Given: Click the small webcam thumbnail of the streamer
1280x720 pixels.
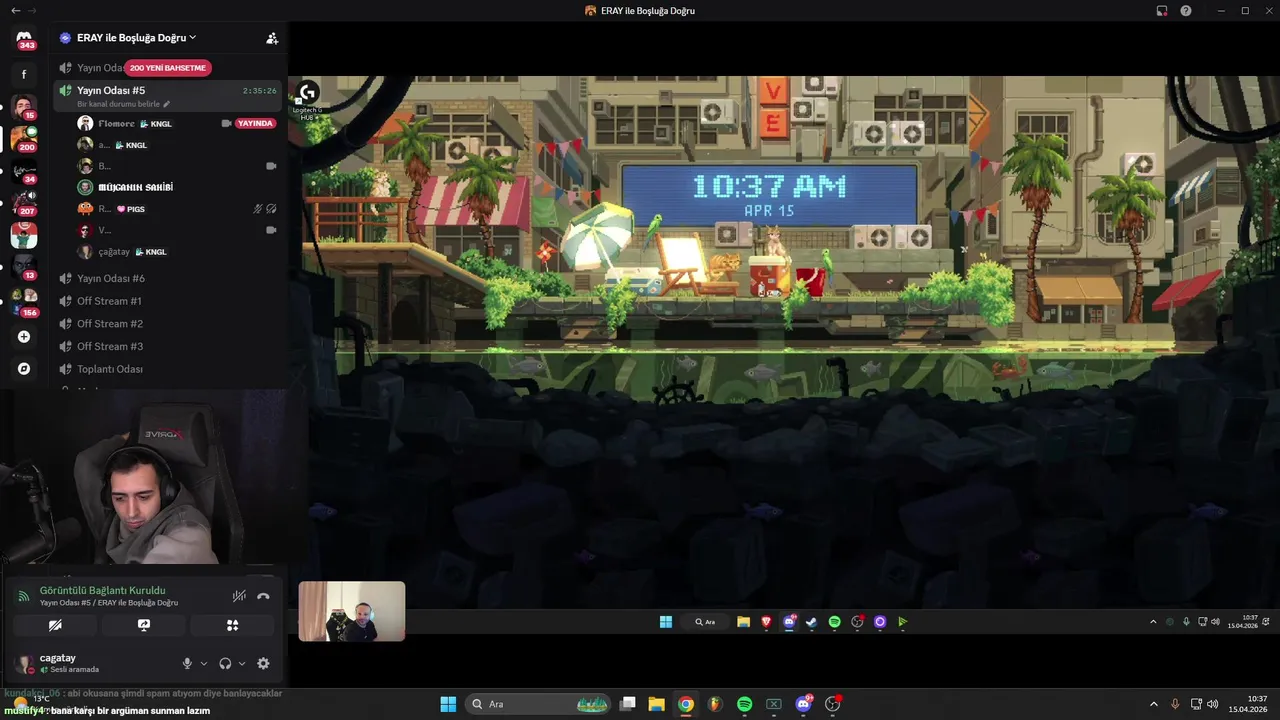Looking at the screenshot, I should tap(352, 611).
